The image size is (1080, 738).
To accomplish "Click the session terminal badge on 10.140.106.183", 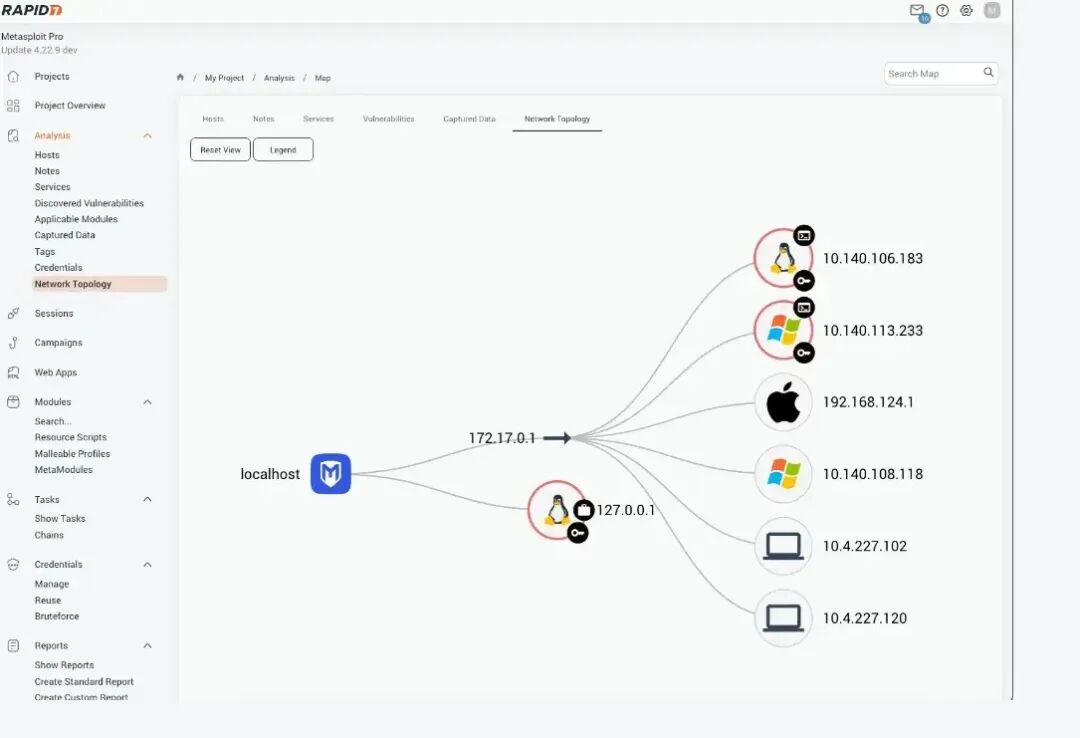I will [804, 236].
